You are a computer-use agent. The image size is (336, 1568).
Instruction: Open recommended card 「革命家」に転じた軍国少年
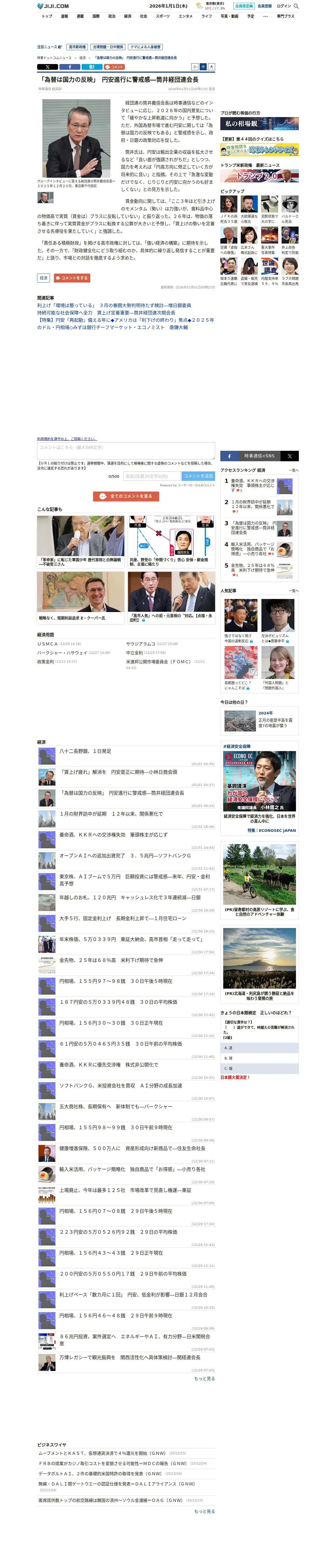[x=81, y=542]
